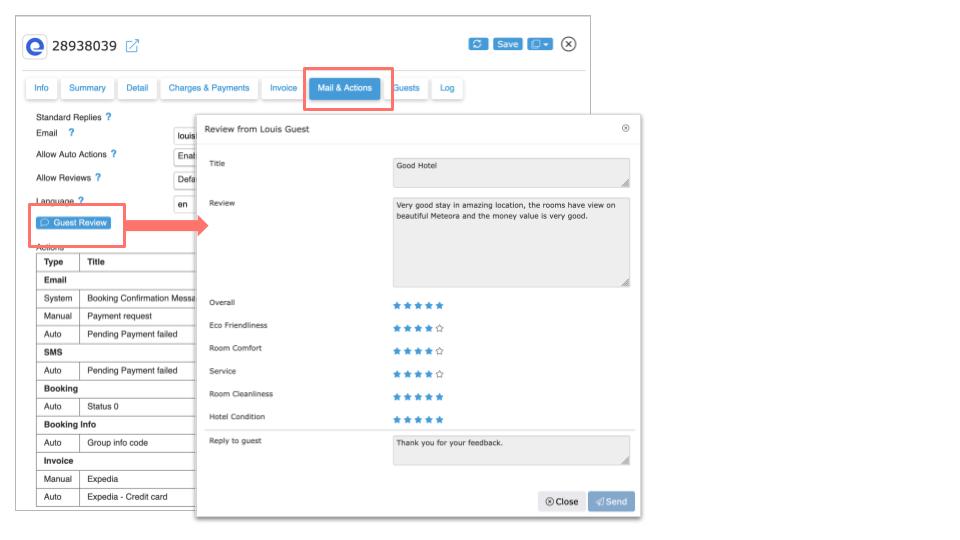The width and height of the screenshot is (960, 540).
Task: Click first star of Overall rating
Action: pos(397,306)
